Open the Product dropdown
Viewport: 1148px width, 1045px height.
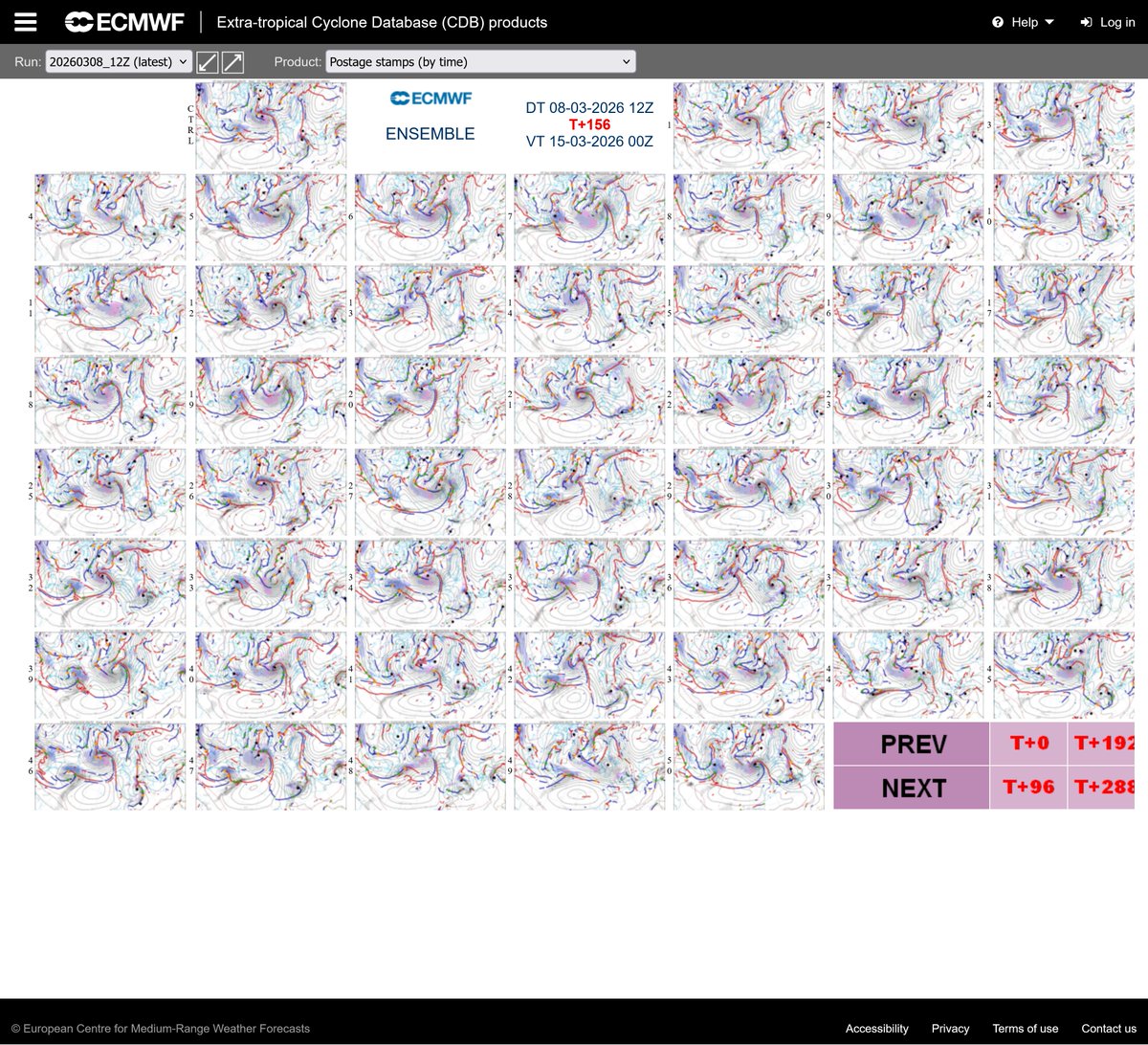[x=480, y=61]
